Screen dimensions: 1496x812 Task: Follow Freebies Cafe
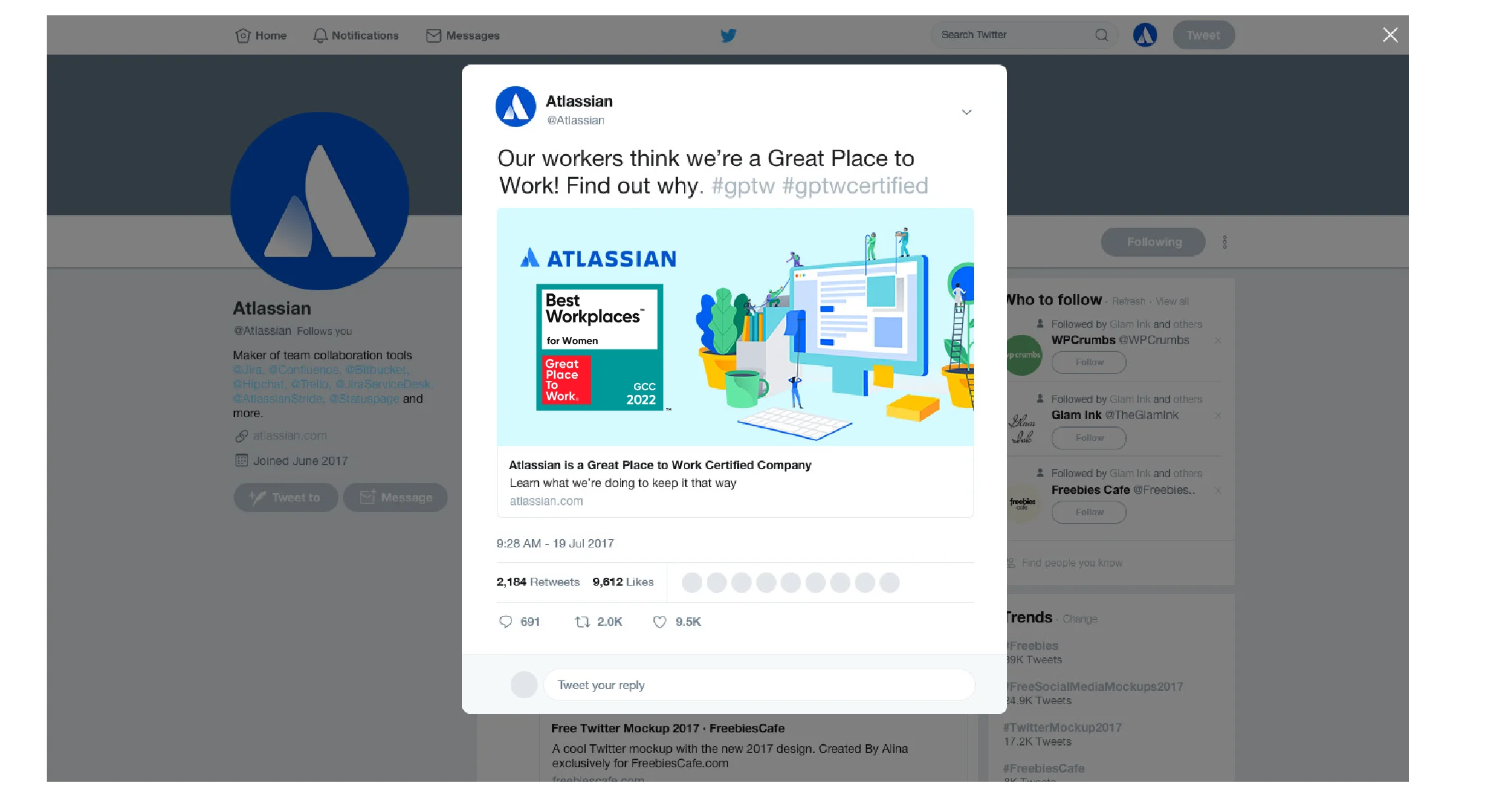[x=1089, y=513]
